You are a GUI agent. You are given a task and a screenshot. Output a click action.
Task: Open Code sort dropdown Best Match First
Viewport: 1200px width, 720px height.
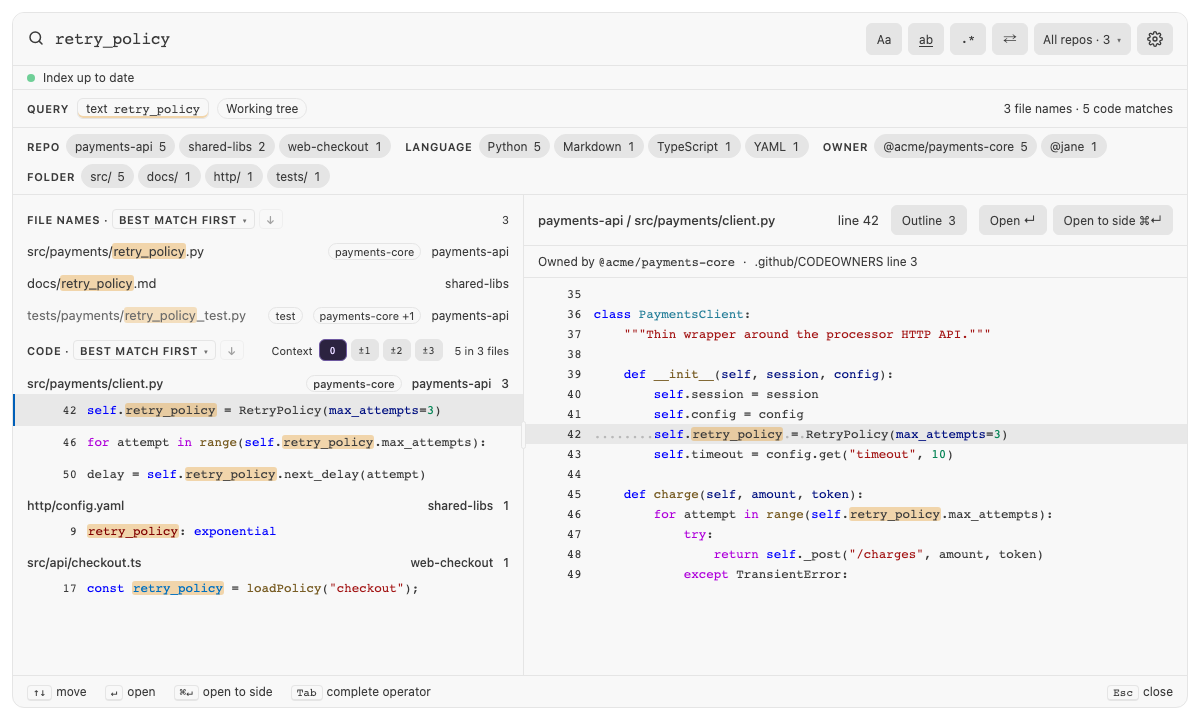pyautogui.click(x=144, y=351)
